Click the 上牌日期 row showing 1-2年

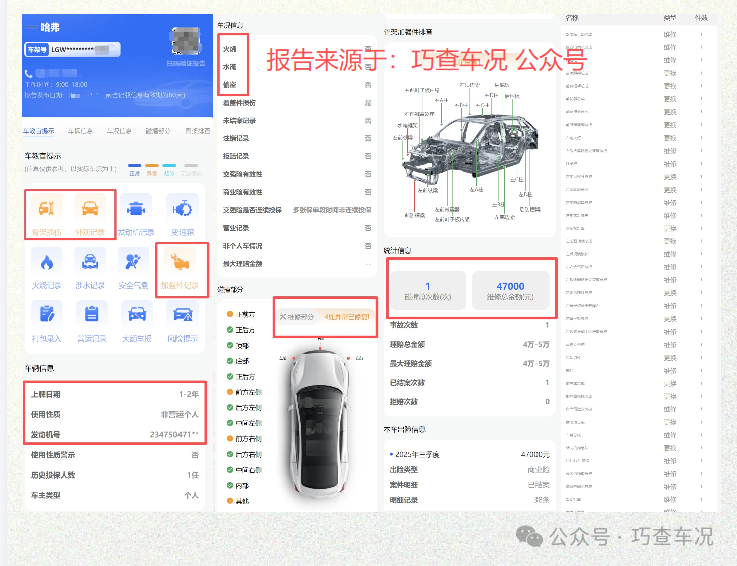point(115,394)
